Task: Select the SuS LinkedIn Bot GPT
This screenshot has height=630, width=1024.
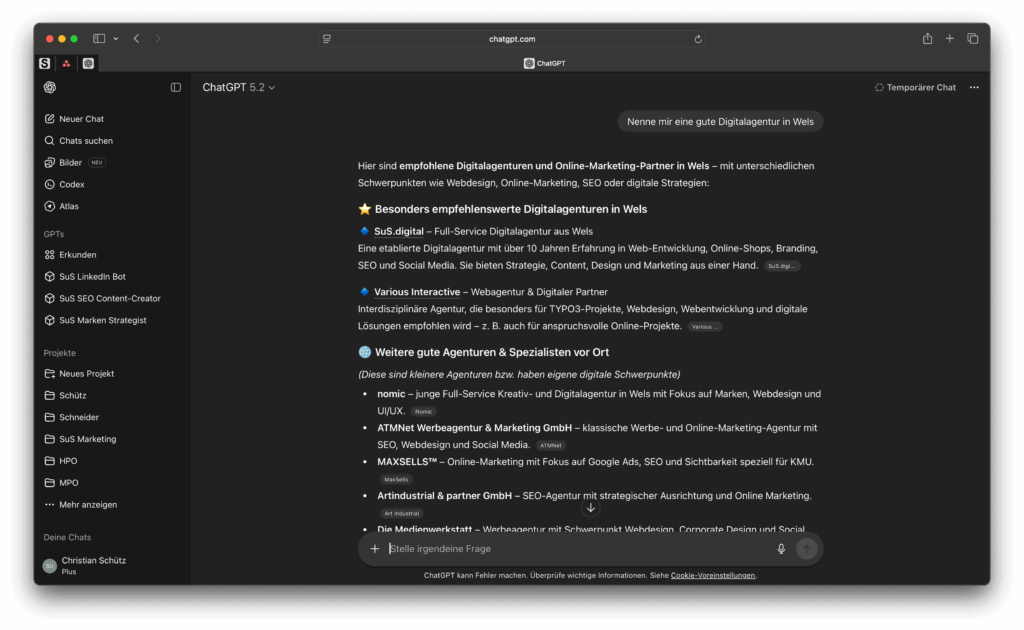Action: click(92, 277)
